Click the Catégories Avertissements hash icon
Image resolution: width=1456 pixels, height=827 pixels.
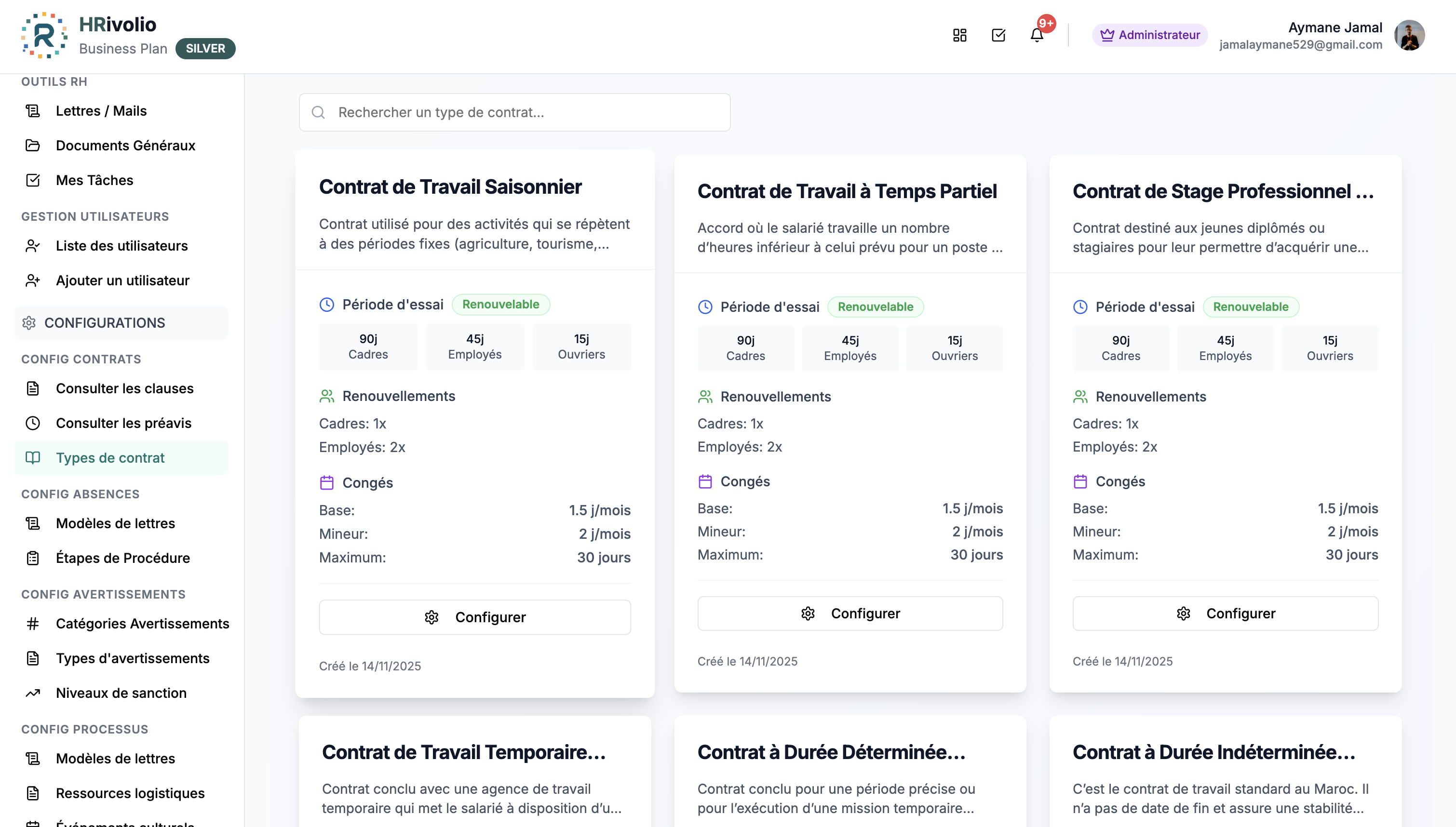pos(33,624)
